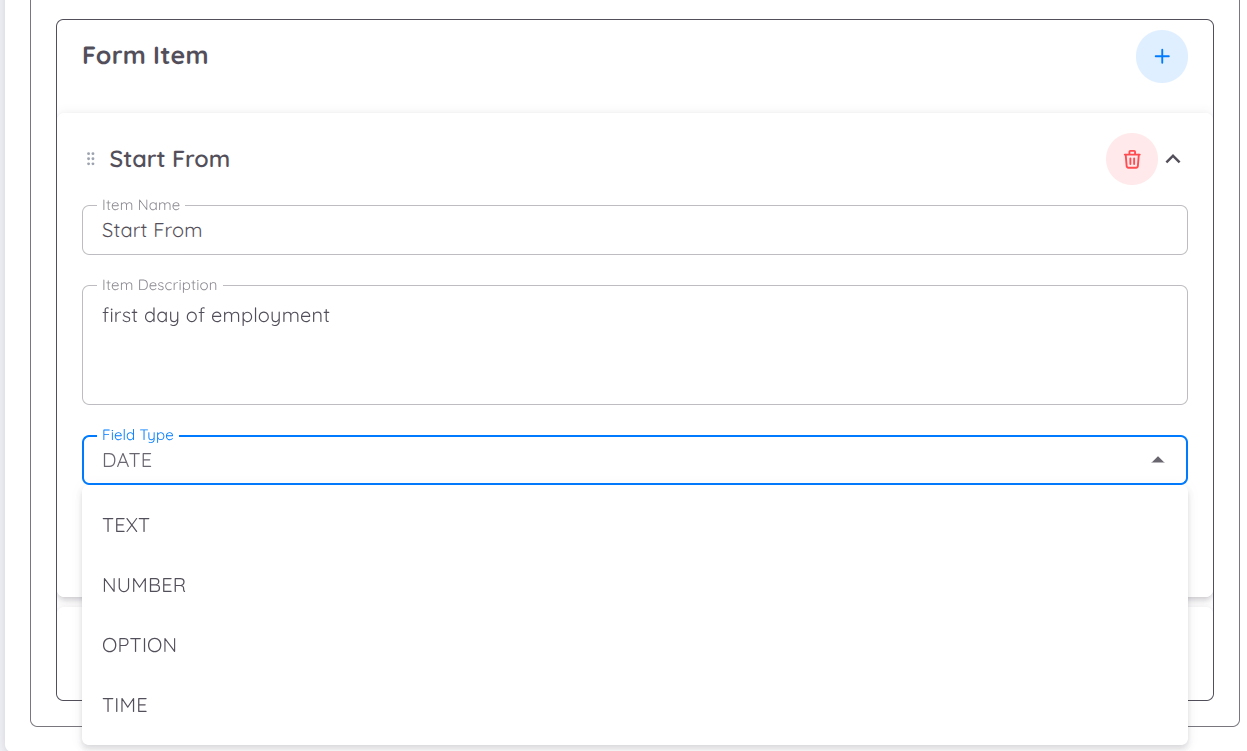The height and width of the screenshot is (751, 1247).
Task: Click the DATE value in Field Type
Action: point(127,461)
